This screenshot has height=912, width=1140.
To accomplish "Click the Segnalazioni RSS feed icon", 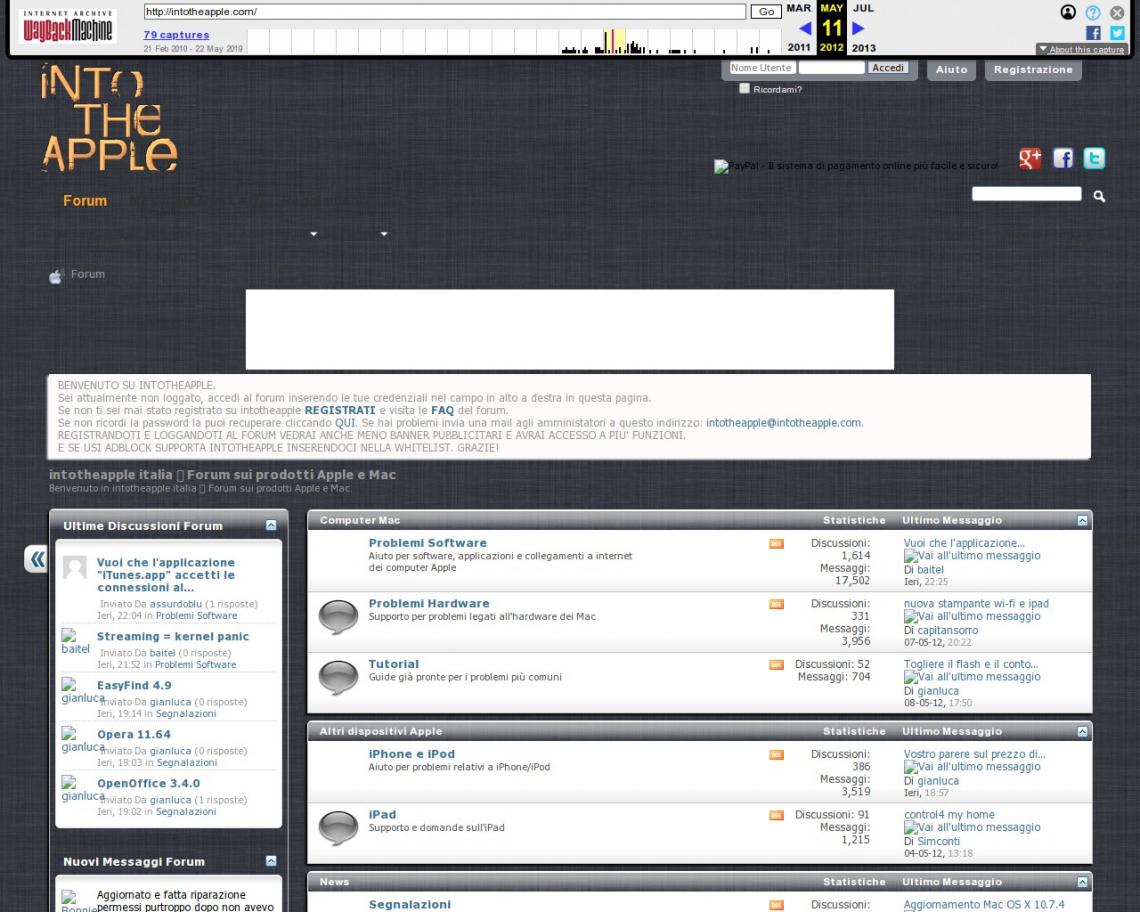I will tap(776, 905).
